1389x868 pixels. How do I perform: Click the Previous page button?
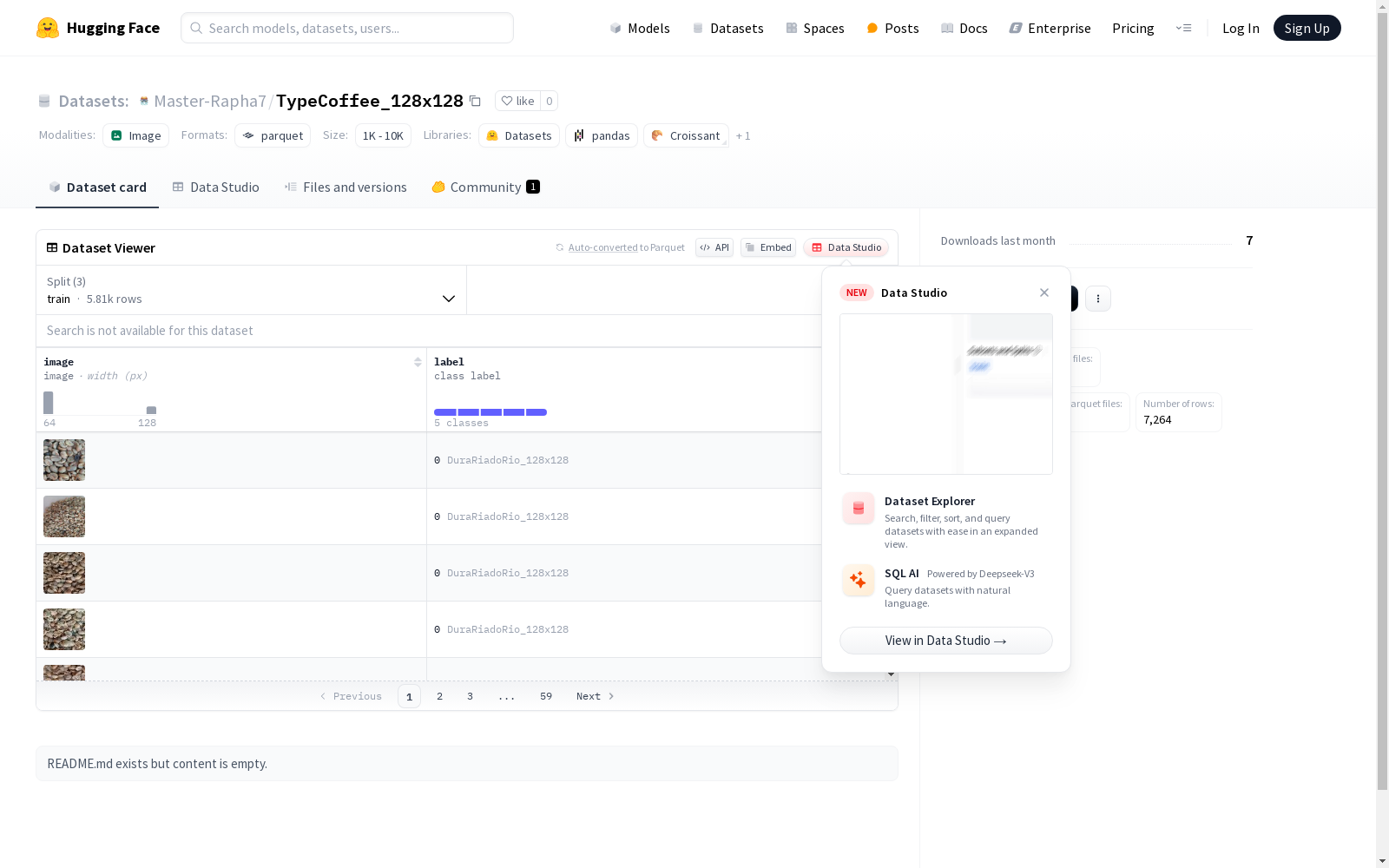[x=351, y=696]
